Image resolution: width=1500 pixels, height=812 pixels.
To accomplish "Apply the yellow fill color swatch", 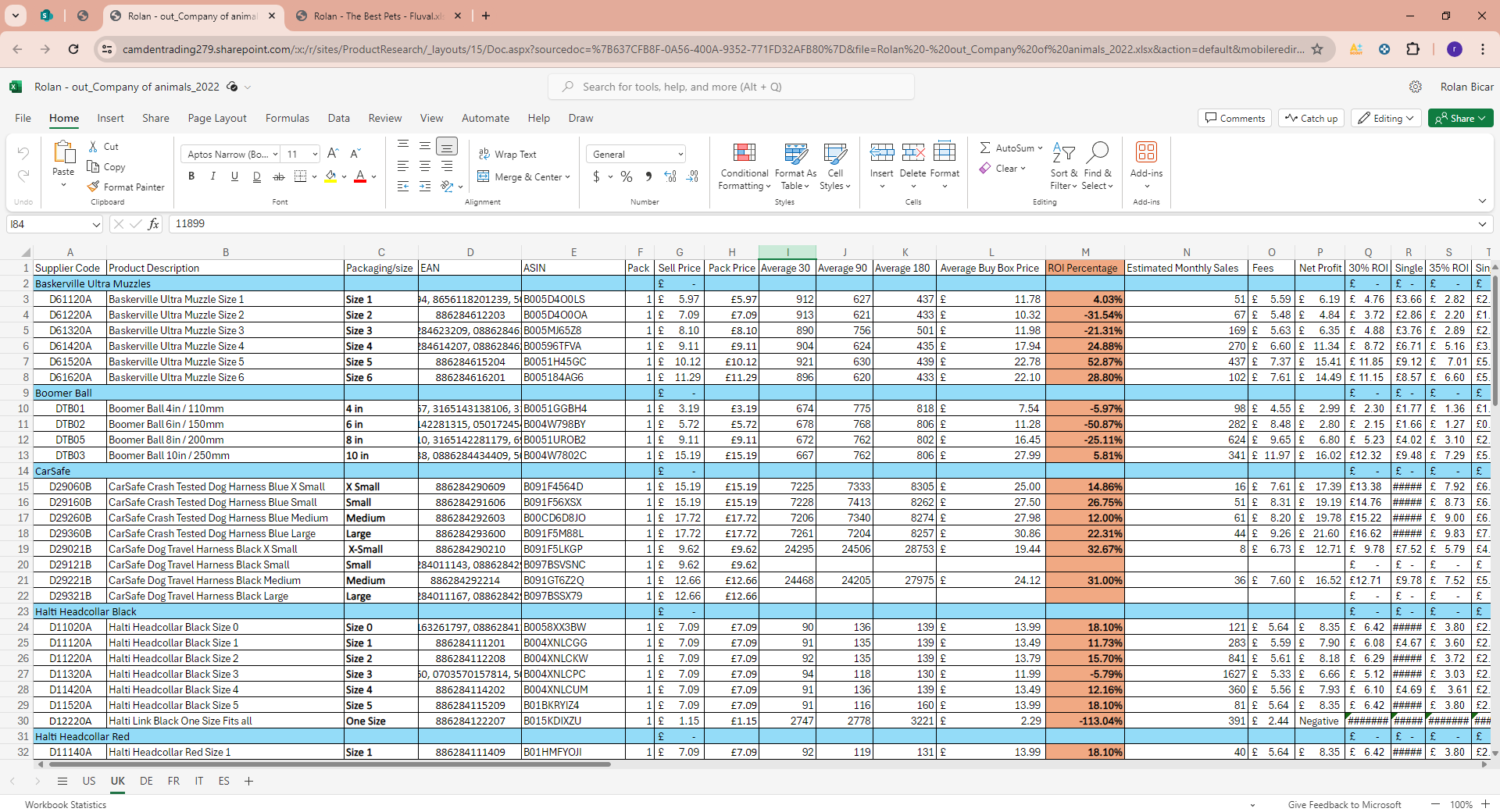I will [330, 177].
